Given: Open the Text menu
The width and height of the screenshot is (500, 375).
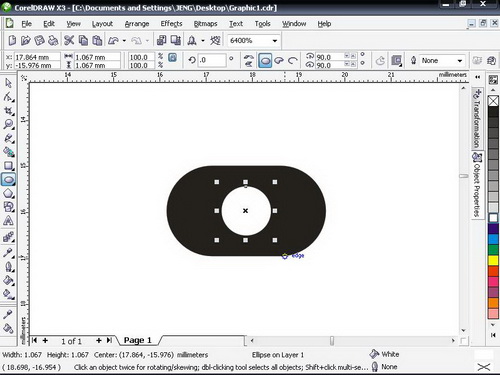Looking at the screenshot, I should click(x=236, y=24).
